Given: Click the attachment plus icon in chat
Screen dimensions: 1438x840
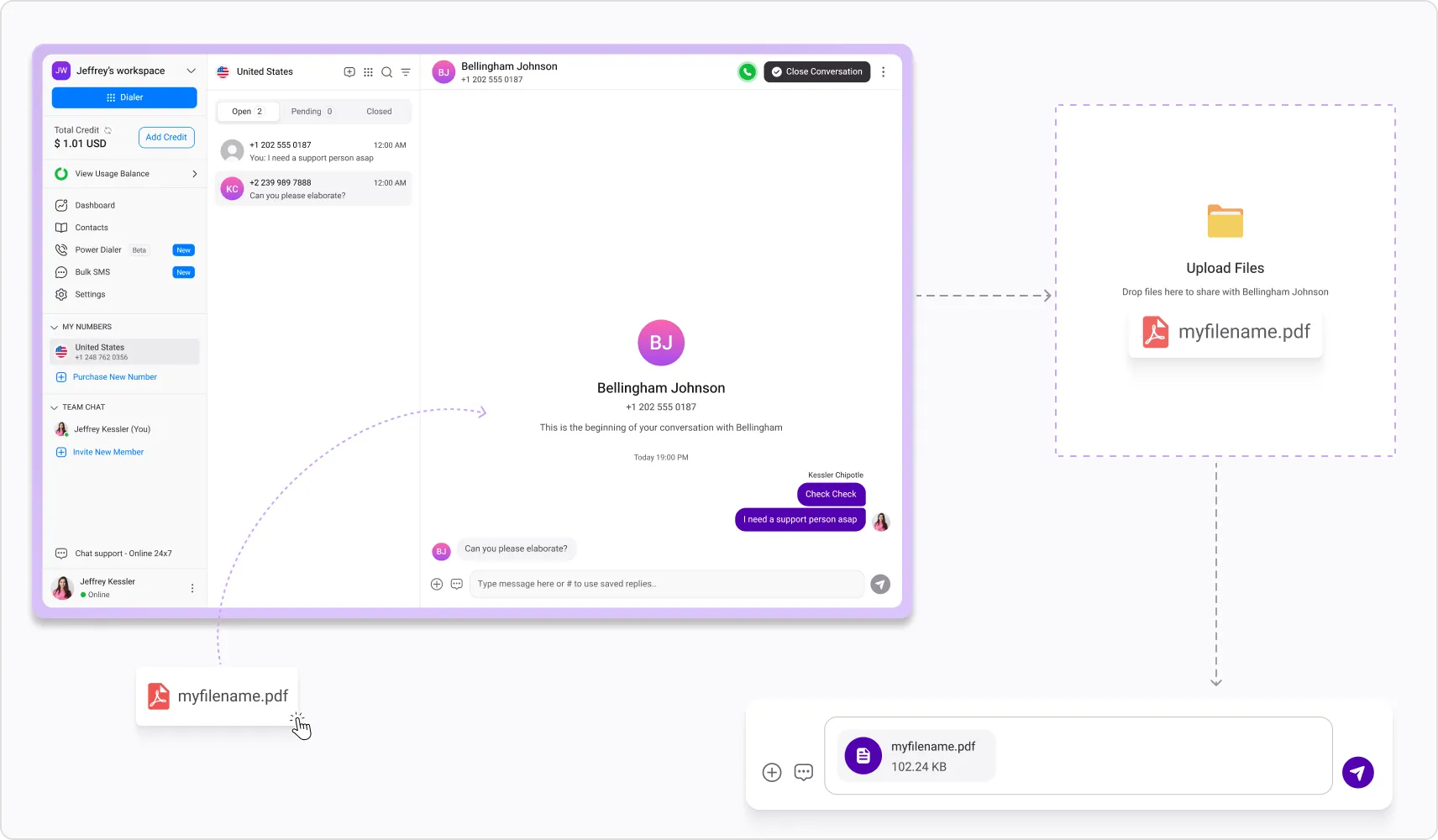Looking at the screenshot, I should pyautogui.click(x=437, y=584).
